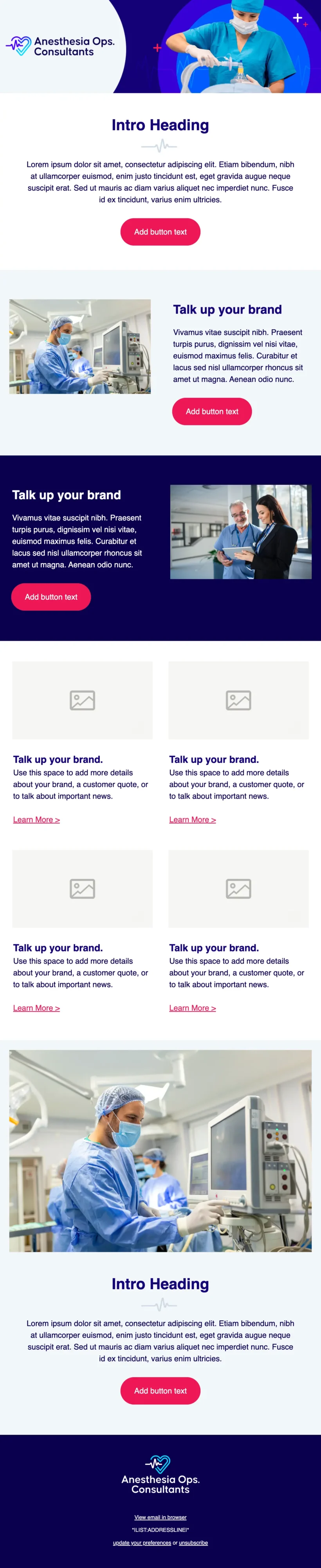Click the heart logo icon in the header

[x=19, y=45]
